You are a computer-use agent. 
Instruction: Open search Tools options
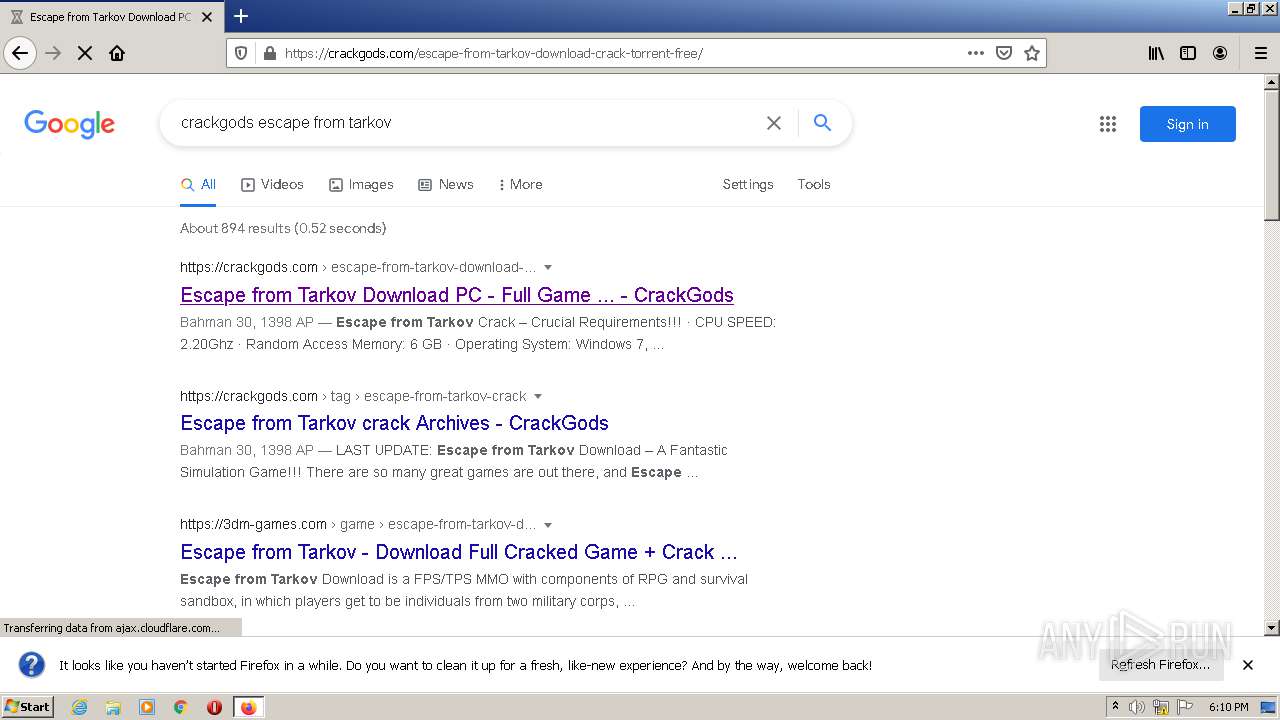click(814, 185)
